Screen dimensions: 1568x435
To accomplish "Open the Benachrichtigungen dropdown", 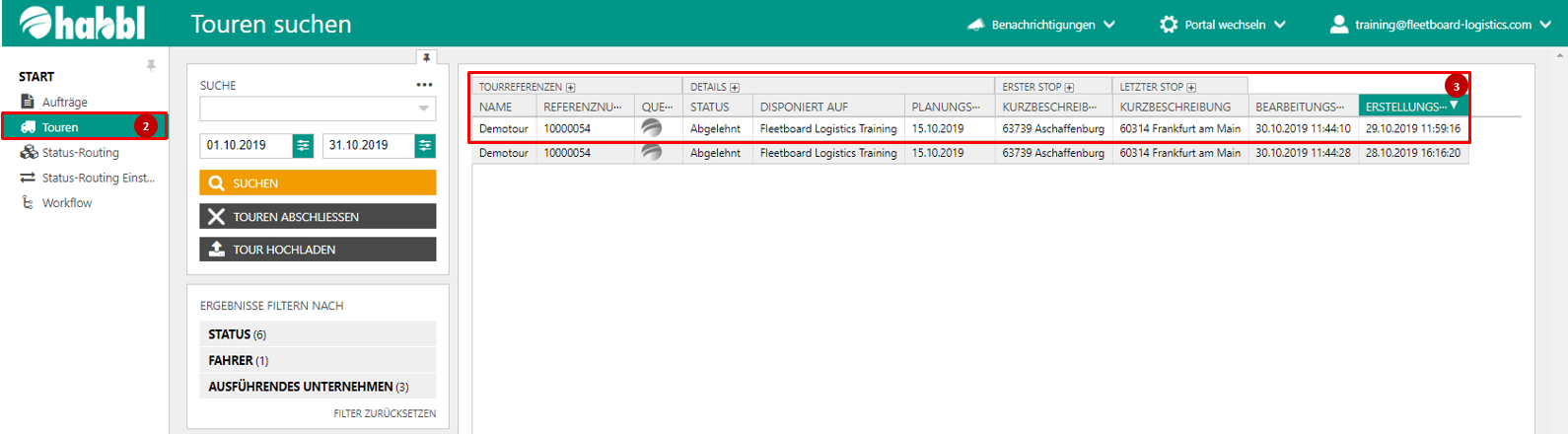I will tap(1042, 25).
